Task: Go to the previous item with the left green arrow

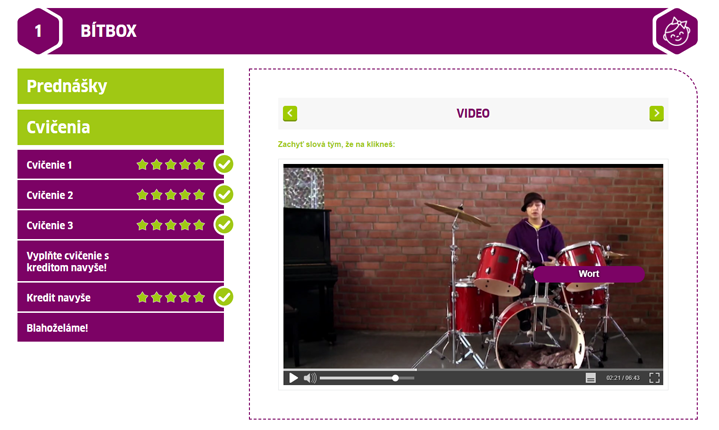Action: click(290, 113)
